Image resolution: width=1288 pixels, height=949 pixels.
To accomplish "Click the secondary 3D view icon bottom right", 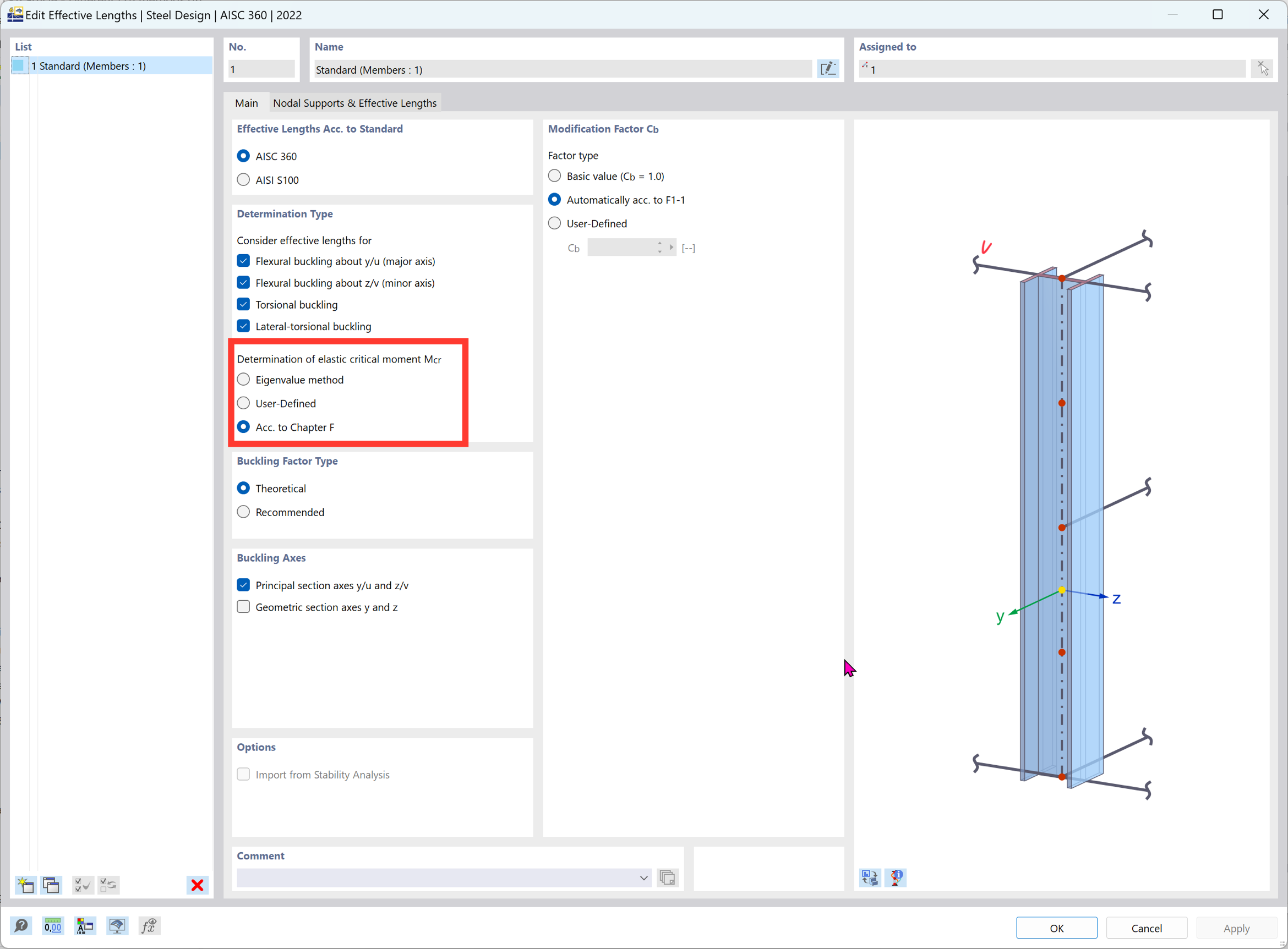I will [897, 878].
